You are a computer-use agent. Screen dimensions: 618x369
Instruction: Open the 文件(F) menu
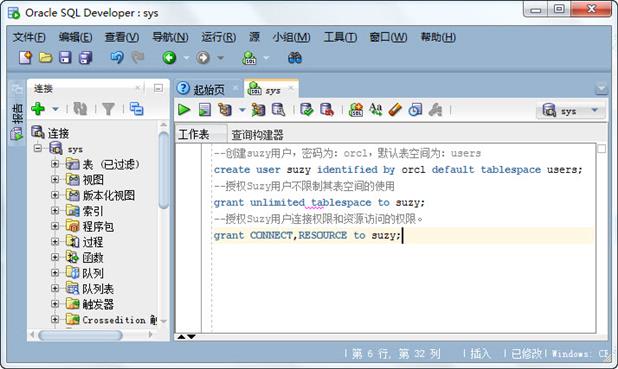29,37
